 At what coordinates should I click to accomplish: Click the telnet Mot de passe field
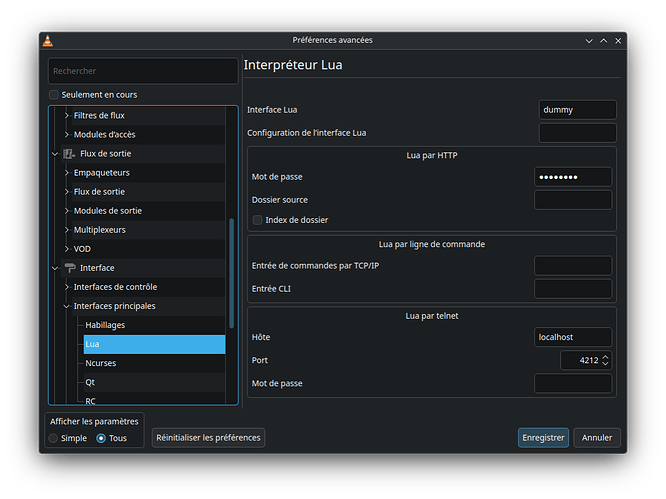(x=573, y=383)
